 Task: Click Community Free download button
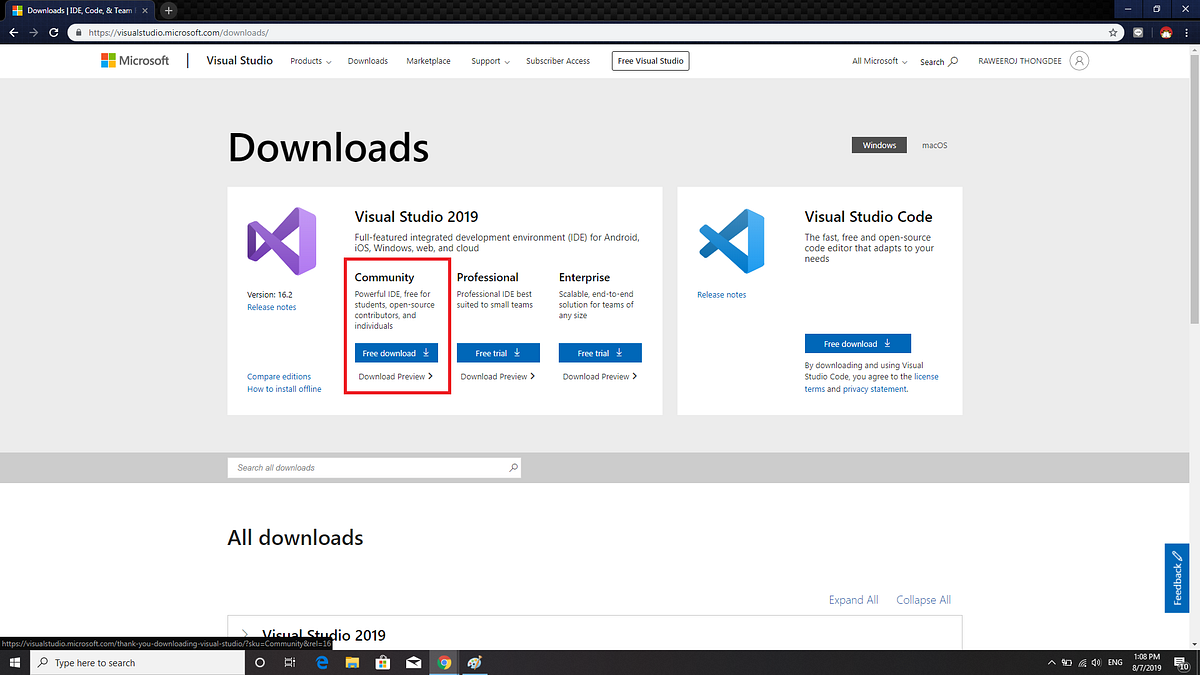(396, 353)
